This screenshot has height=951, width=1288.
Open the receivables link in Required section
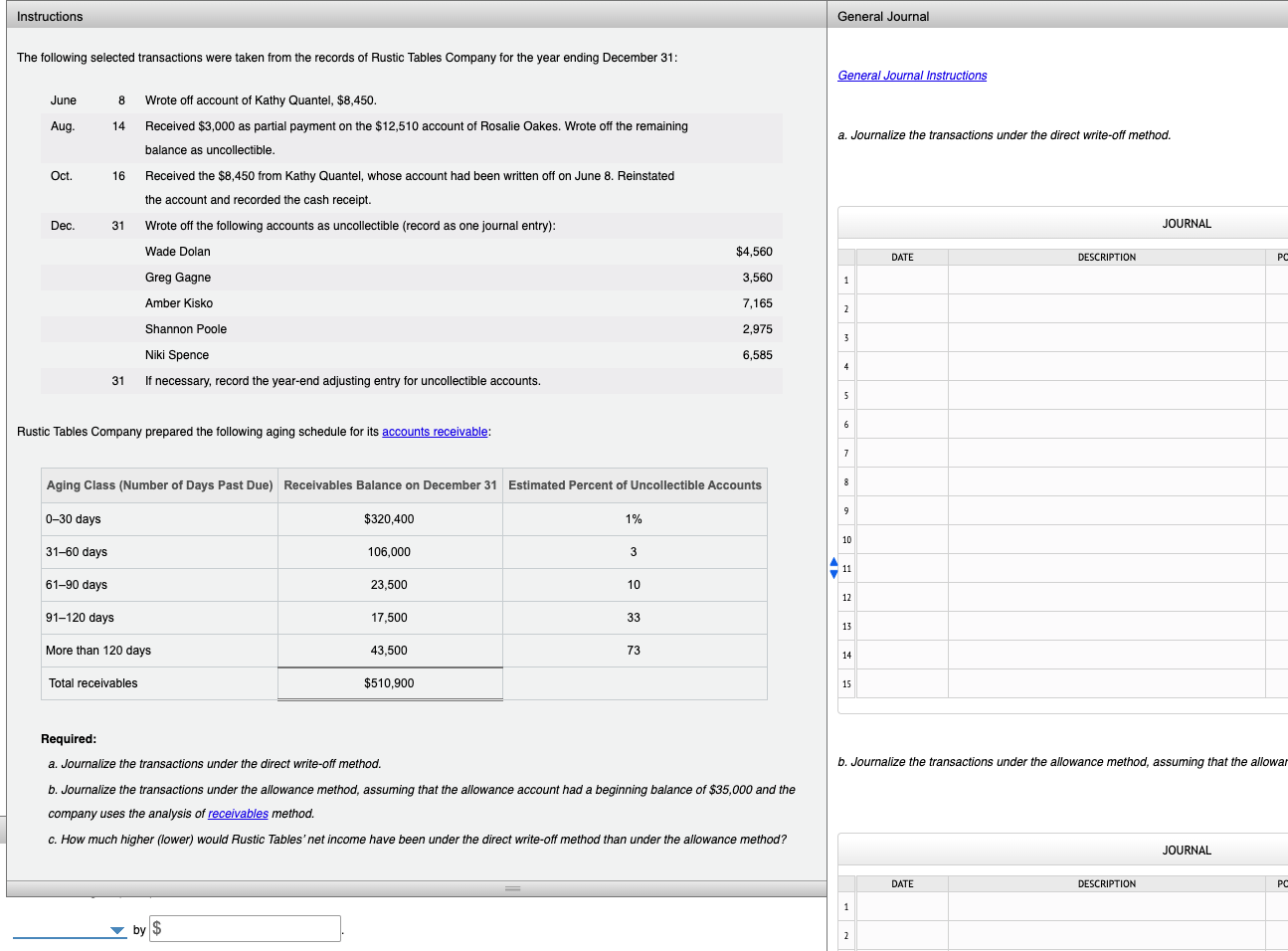(238, 814)
